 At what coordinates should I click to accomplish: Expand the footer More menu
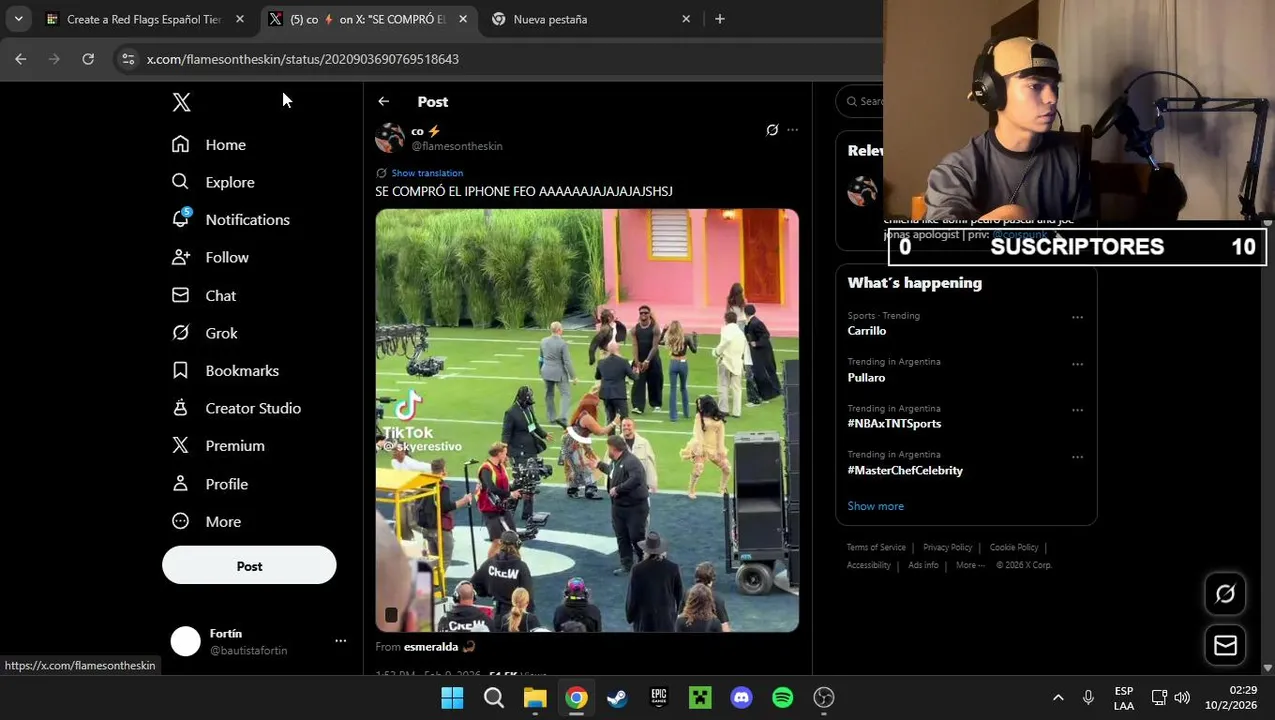[970, 565]
